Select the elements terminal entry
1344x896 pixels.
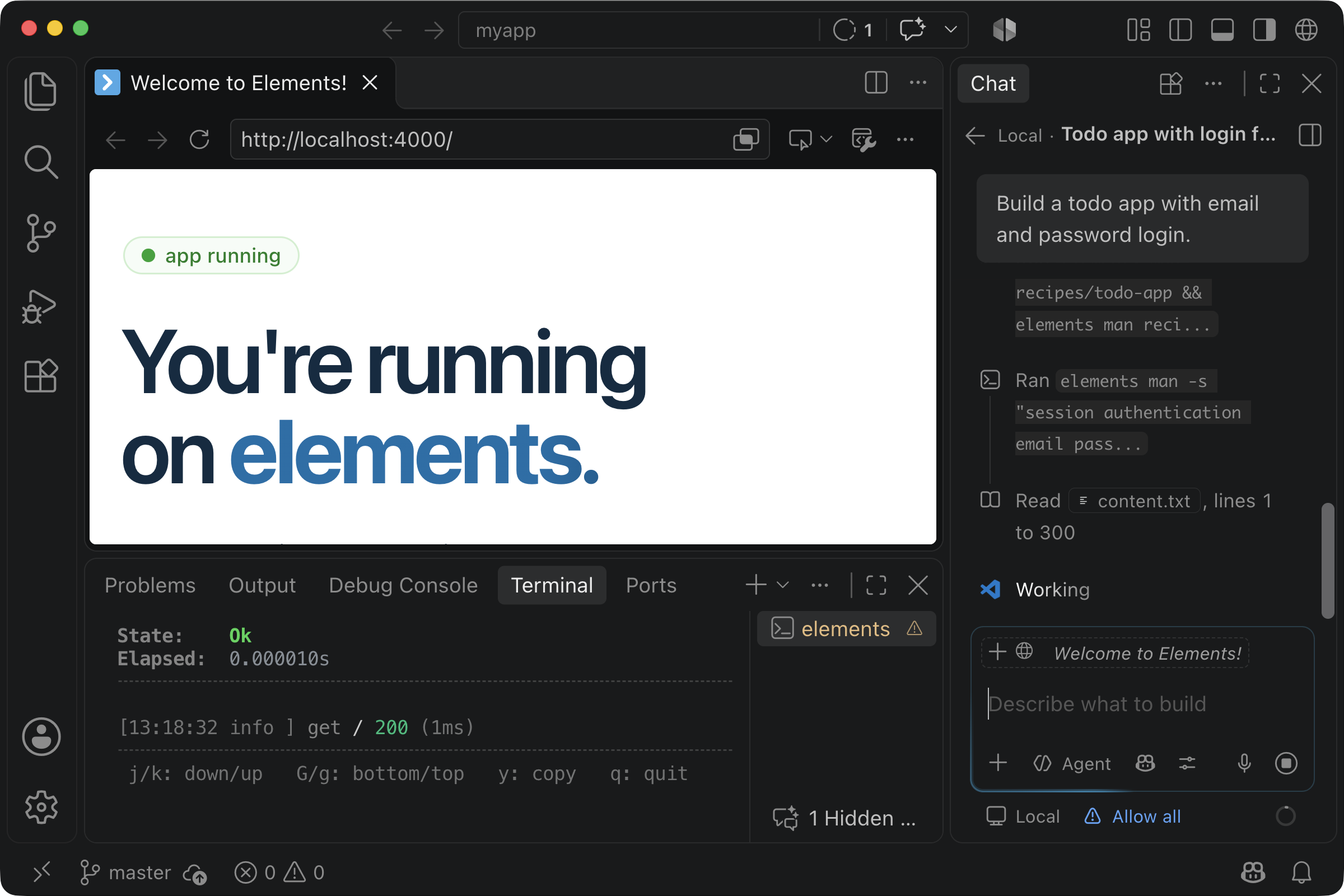(x=846, y=628)
